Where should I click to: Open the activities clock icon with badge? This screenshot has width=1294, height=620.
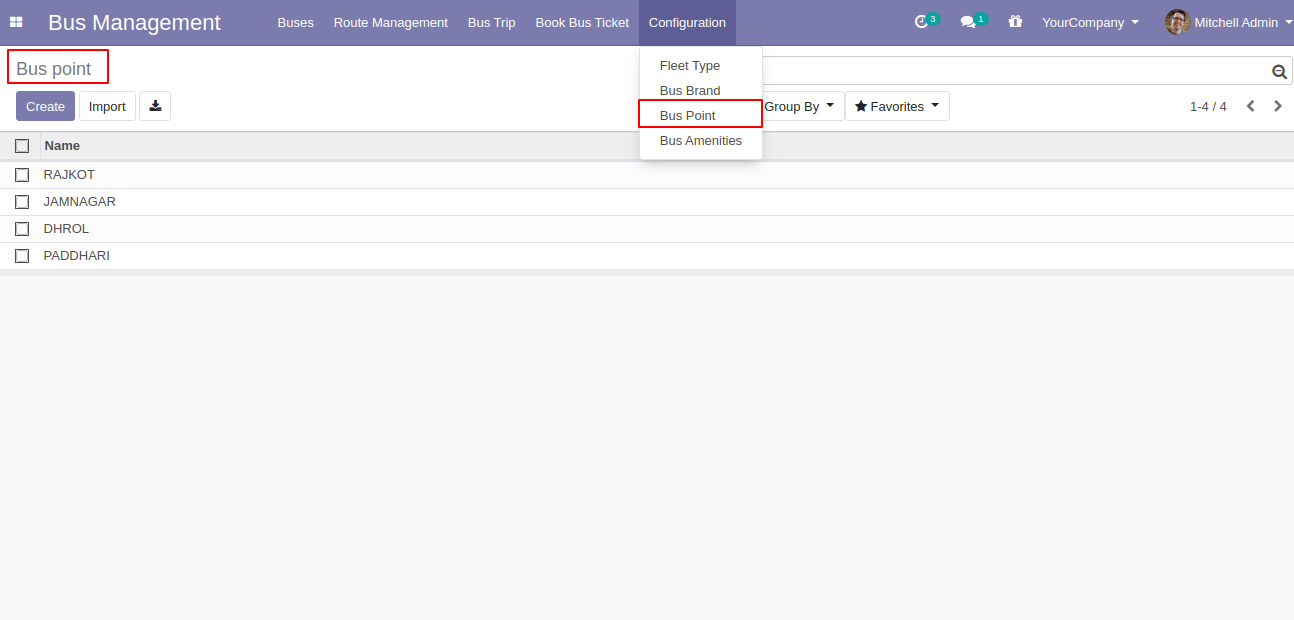(x=926, y=21)
